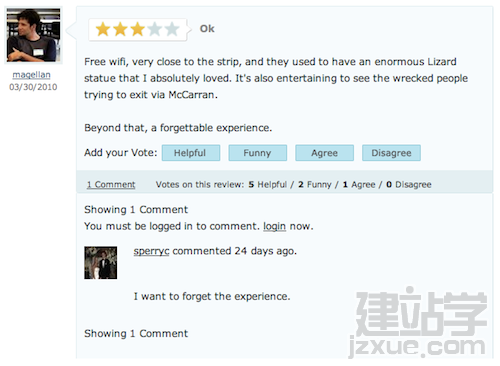Click the fifth grey rating star
500x366 pixels.
(x=172, y=29)
